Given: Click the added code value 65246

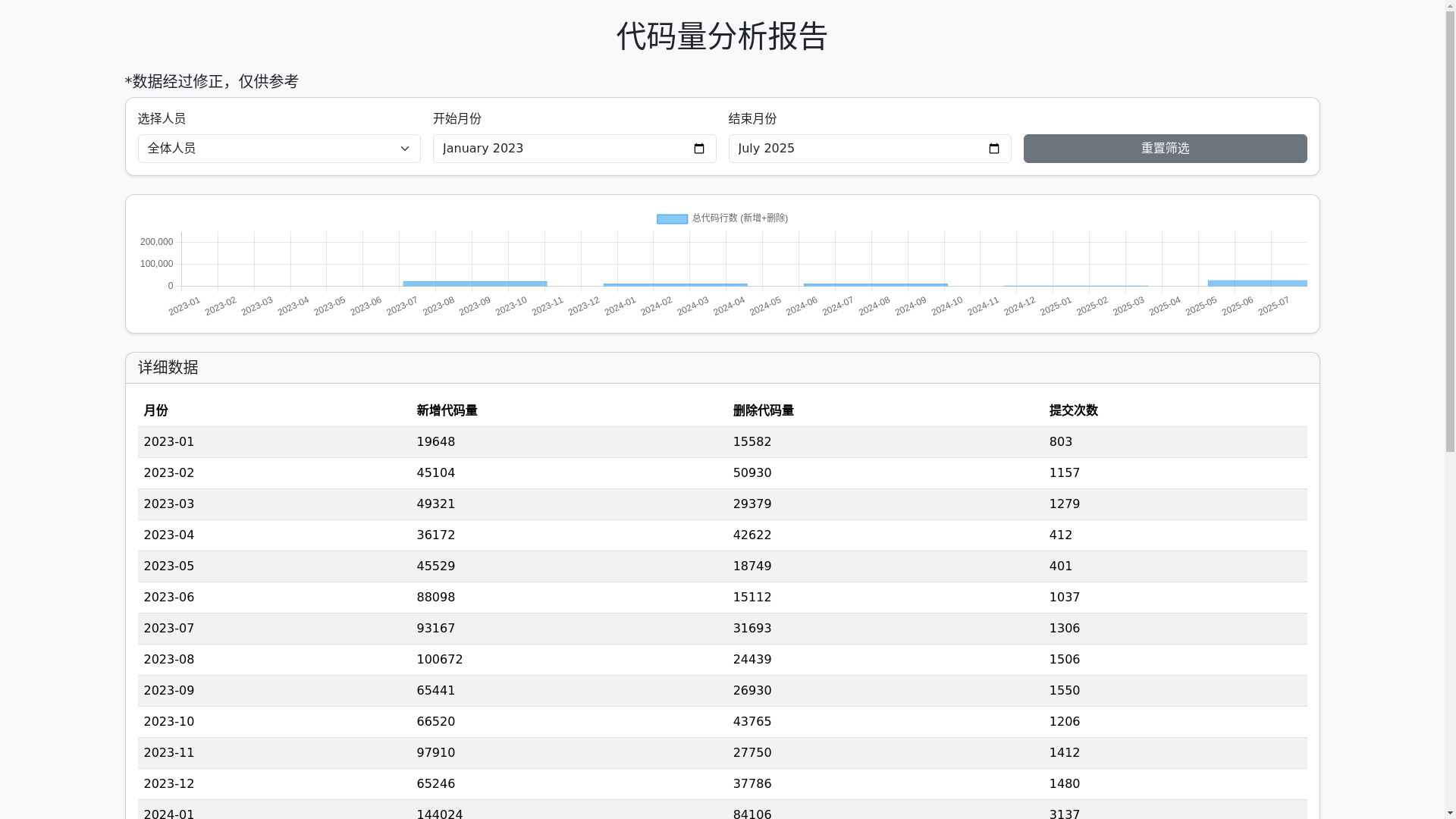Looking at the screenshot, I should (435, 783).
